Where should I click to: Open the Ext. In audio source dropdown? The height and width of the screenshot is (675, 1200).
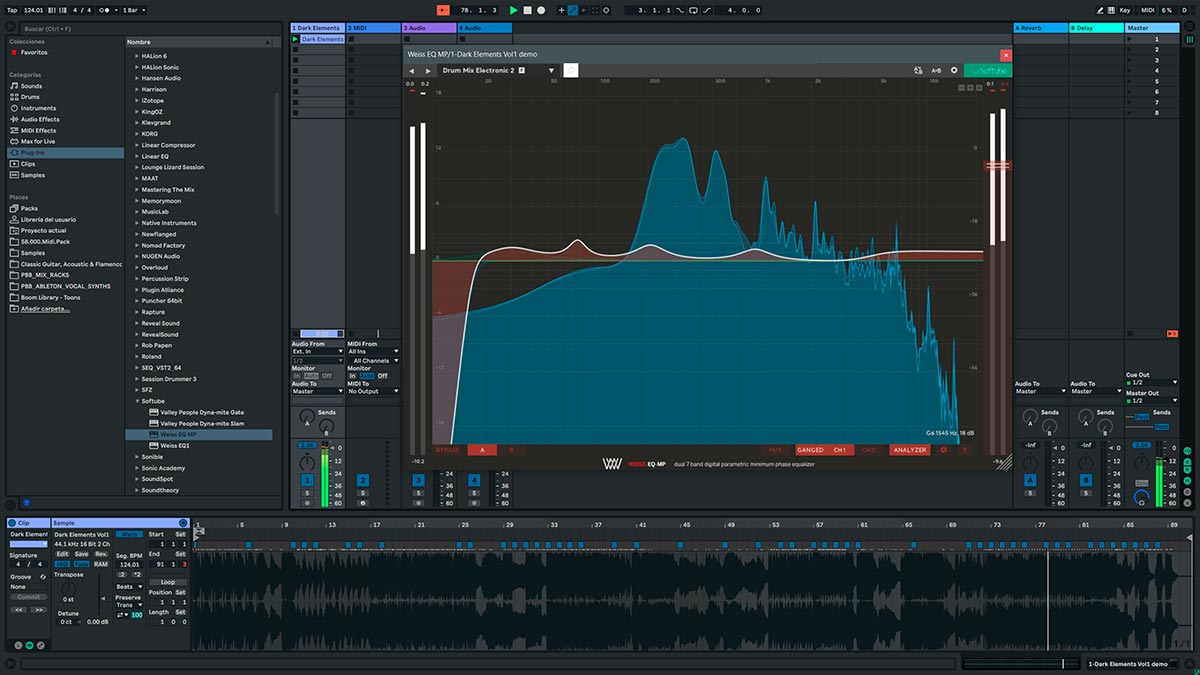[x=316, y=352]
